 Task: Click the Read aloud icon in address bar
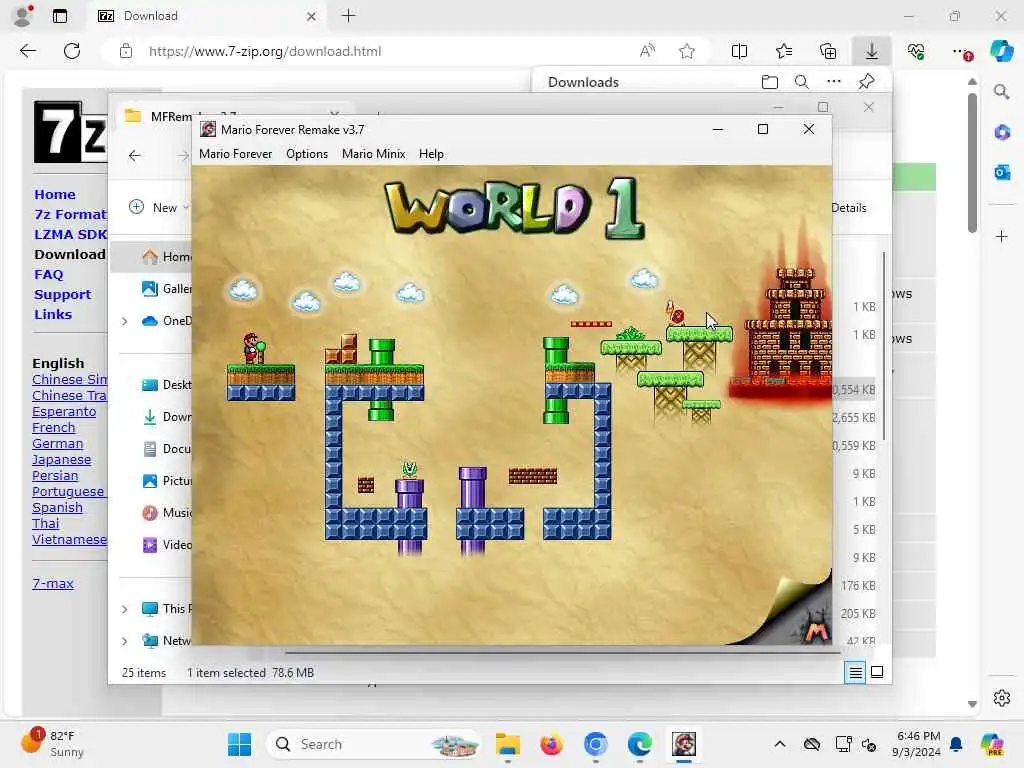(647, 51)
